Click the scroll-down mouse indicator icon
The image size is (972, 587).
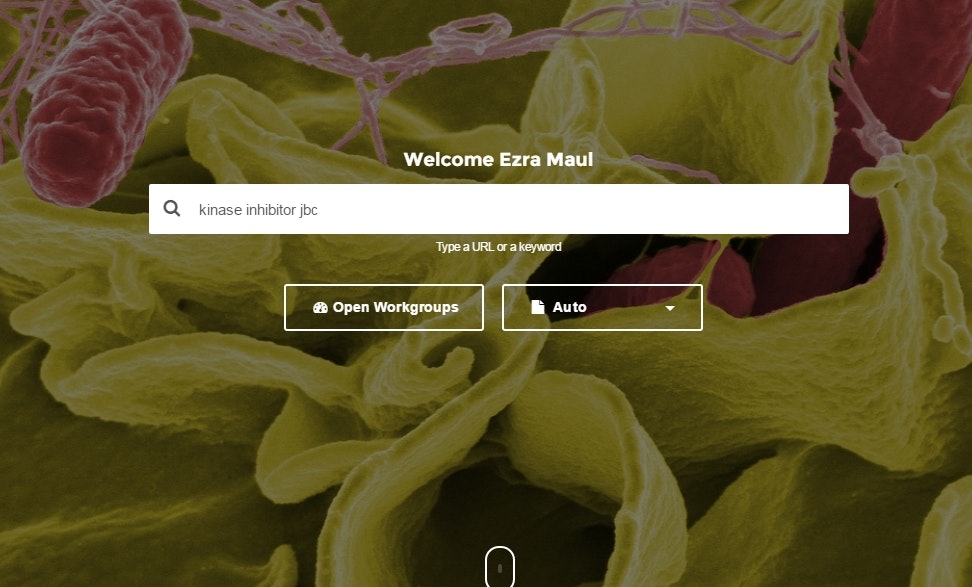point(500,567)
